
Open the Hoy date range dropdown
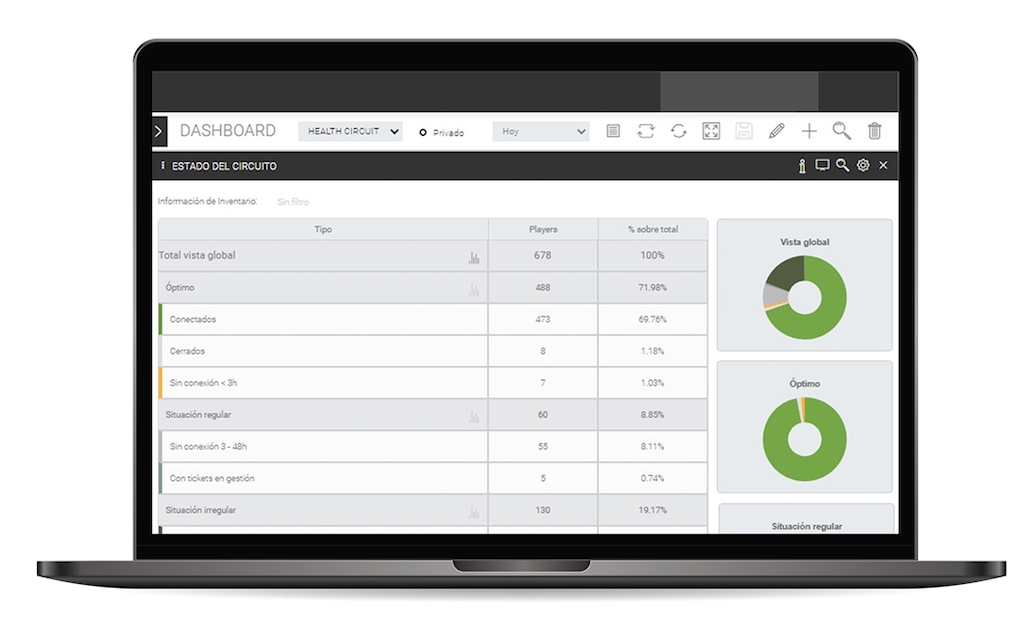(541, 131)
